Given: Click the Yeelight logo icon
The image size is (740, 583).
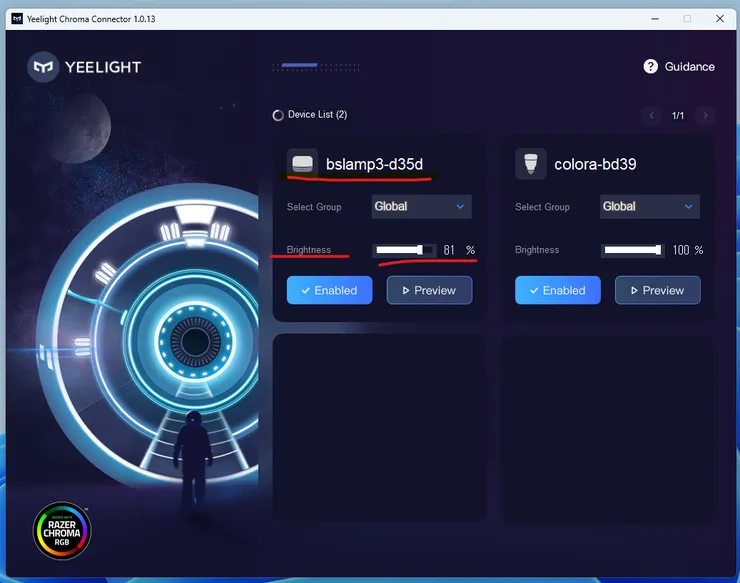Looking at the screenshot, I should (x=43, y=67).
